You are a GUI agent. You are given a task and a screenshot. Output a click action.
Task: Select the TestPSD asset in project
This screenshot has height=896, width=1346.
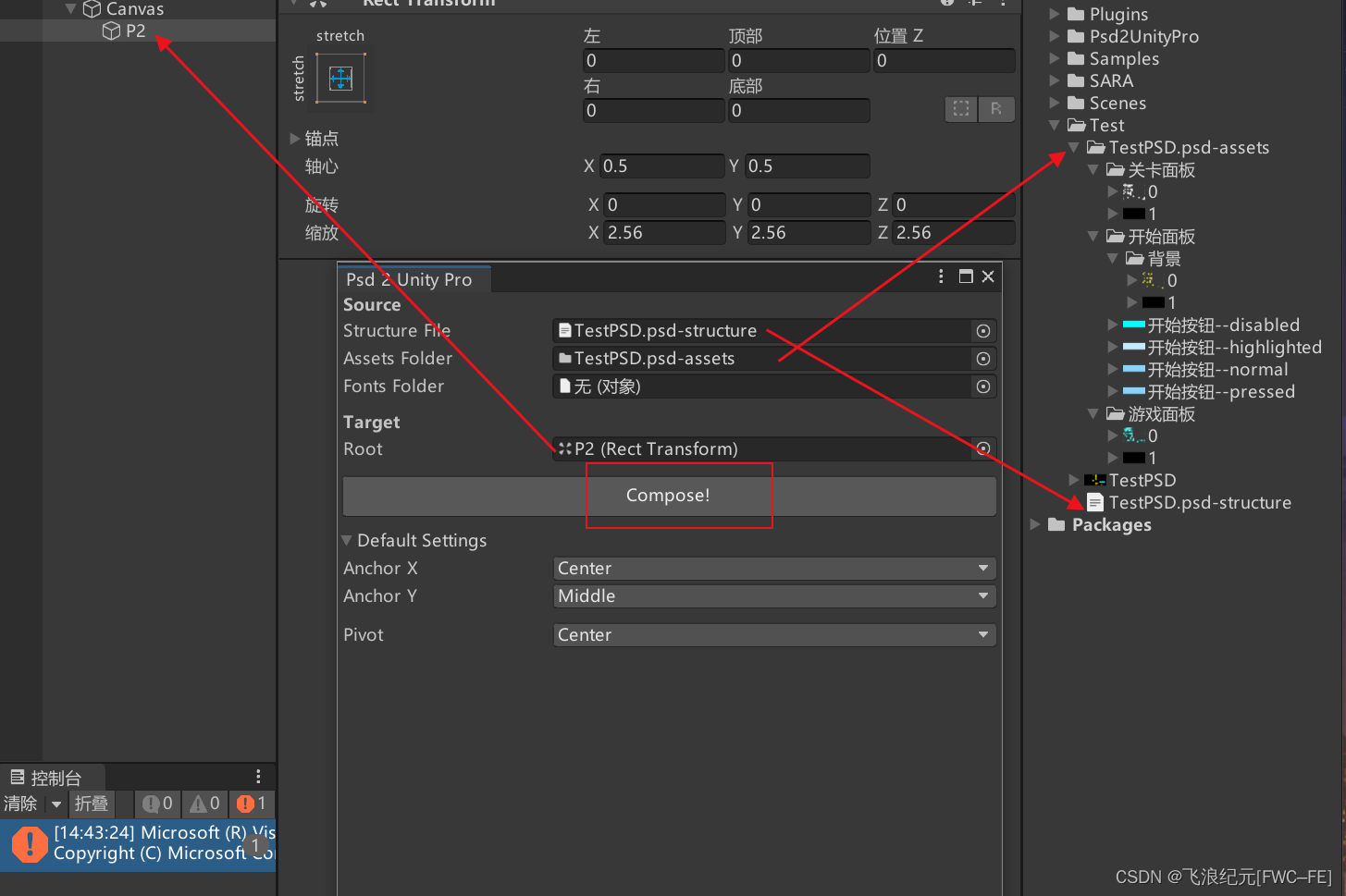click(1142, 481)
